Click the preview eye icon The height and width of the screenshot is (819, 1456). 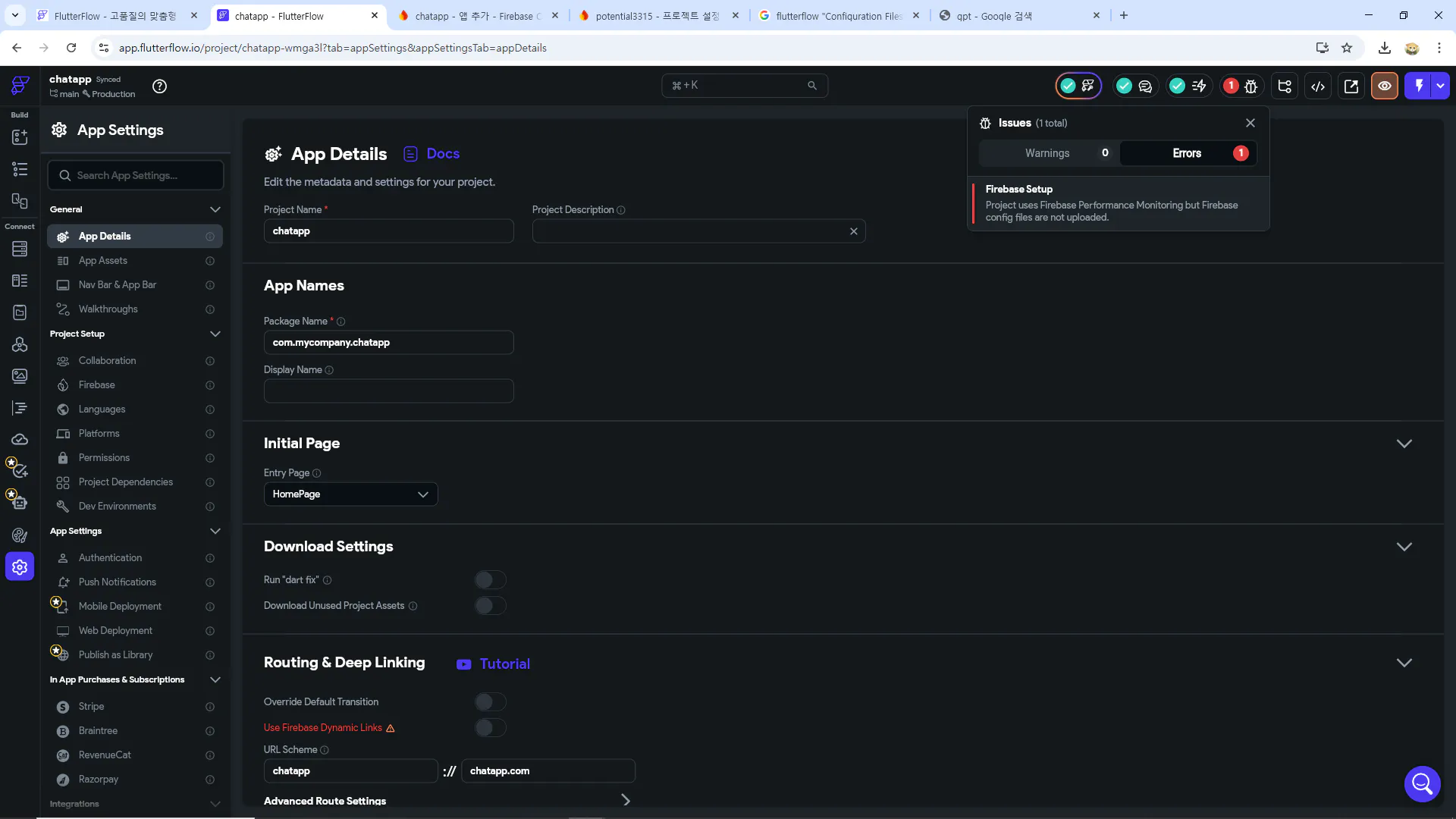pyautogui.click(x=1385, y=86)
